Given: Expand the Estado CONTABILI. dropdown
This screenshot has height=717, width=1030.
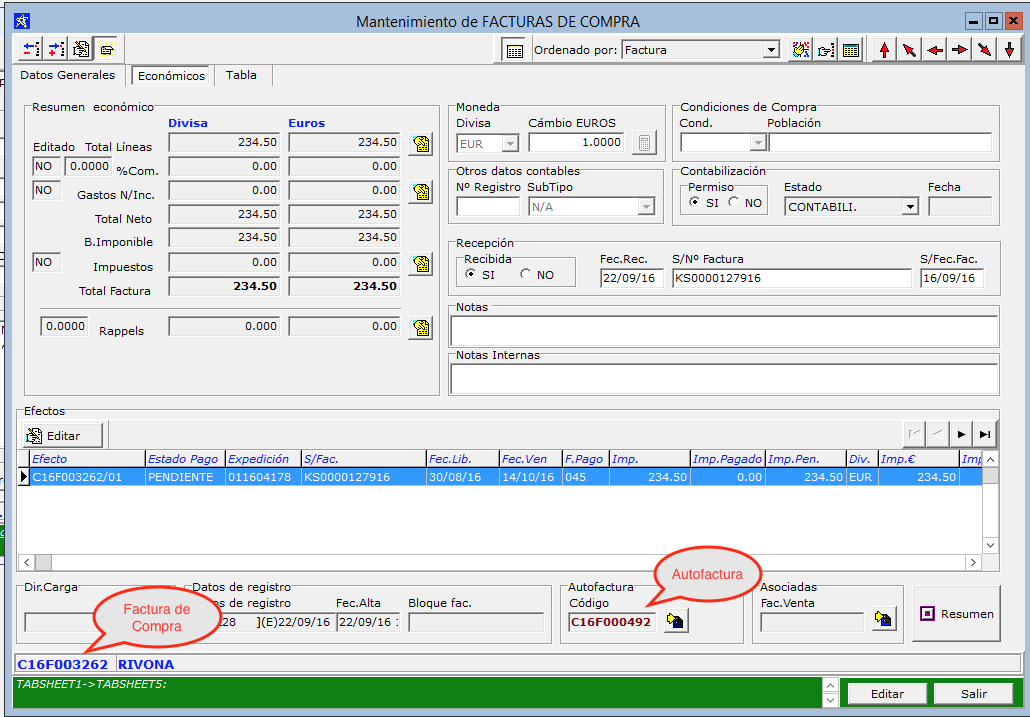Looking at the screenshot, I should coord(909,207).
